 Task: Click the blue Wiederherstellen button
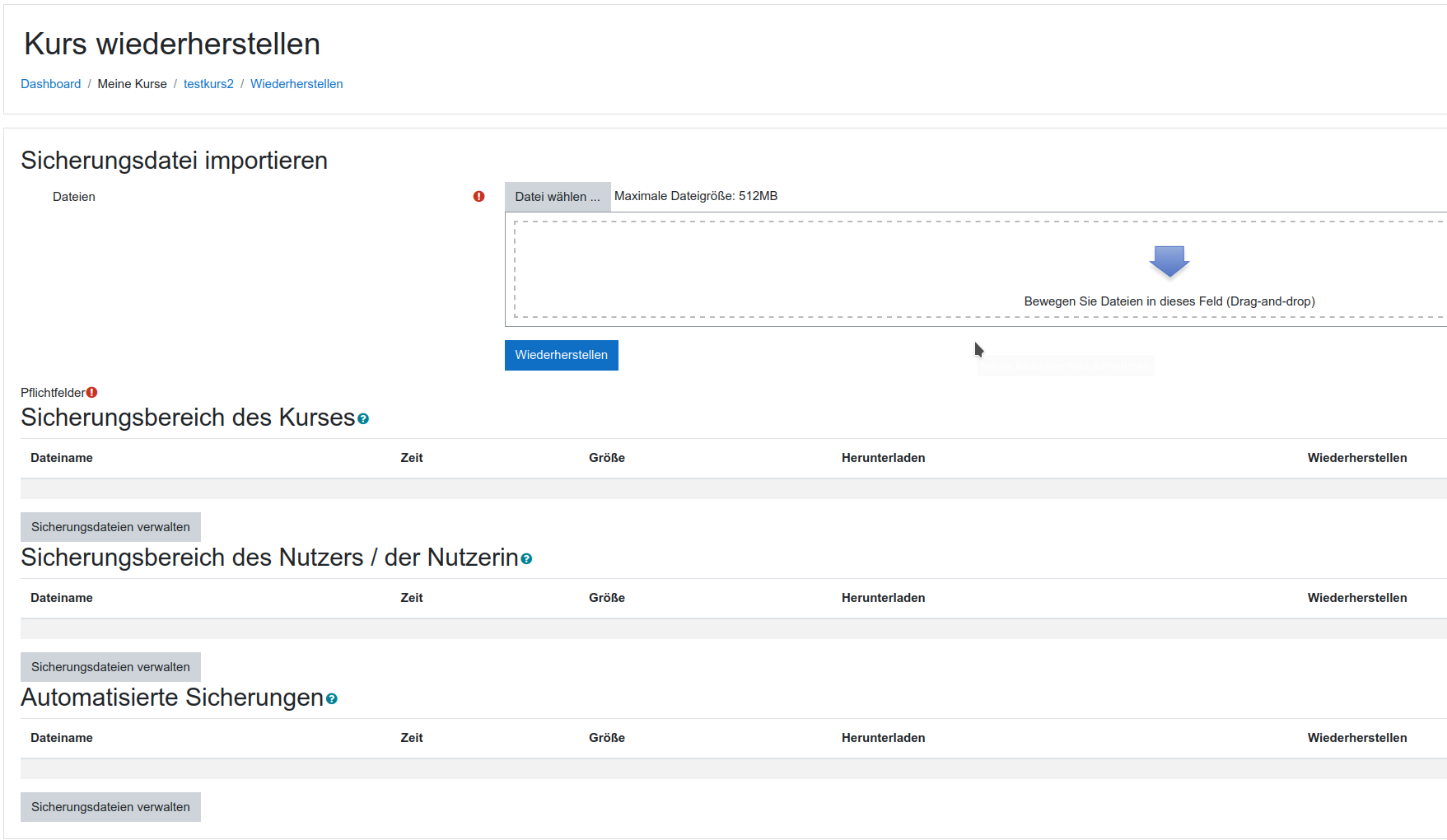coord(561,355)
